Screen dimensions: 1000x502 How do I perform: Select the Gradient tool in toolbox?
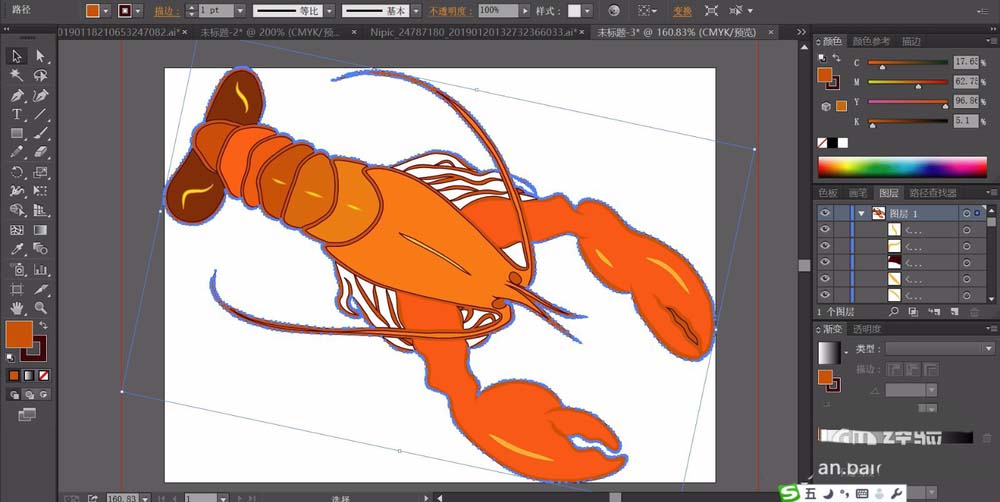pyautogui.click(x=40, y=230)
